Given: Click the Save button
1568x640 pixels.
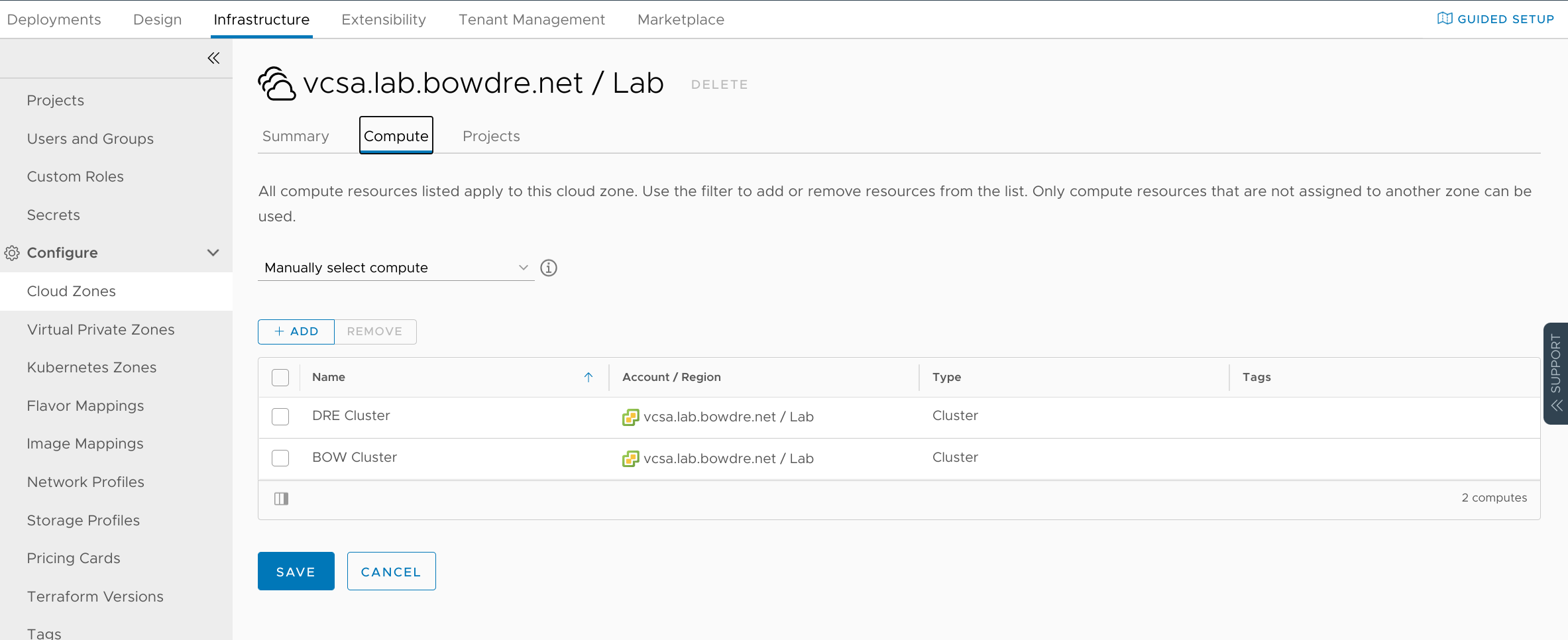Looking at the screenshot, I should coord(296,571).
